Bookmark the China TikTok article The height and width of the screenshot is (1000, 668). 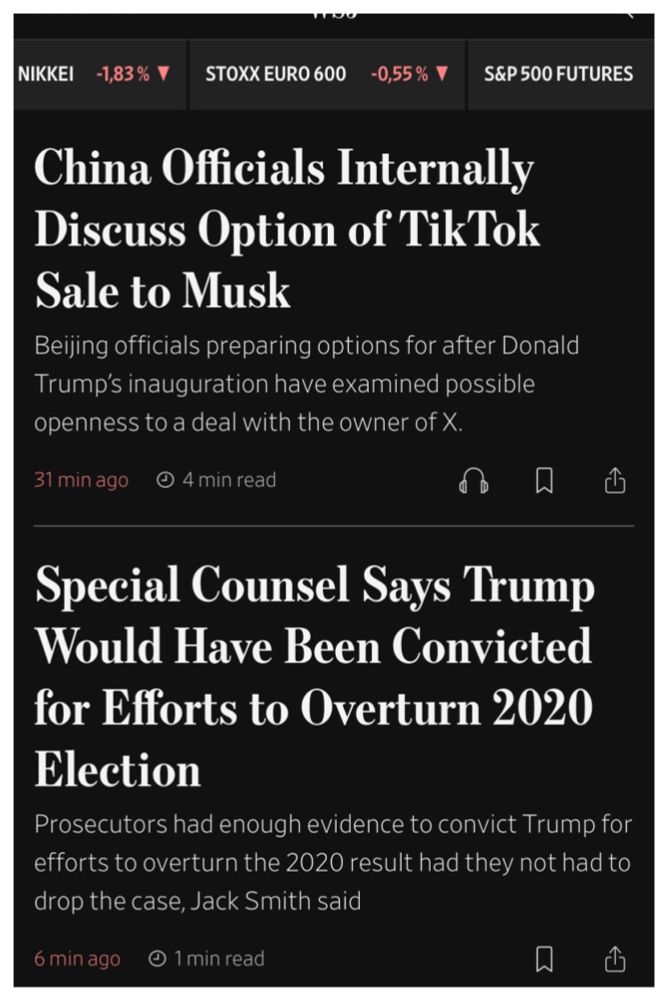point(543,480)
